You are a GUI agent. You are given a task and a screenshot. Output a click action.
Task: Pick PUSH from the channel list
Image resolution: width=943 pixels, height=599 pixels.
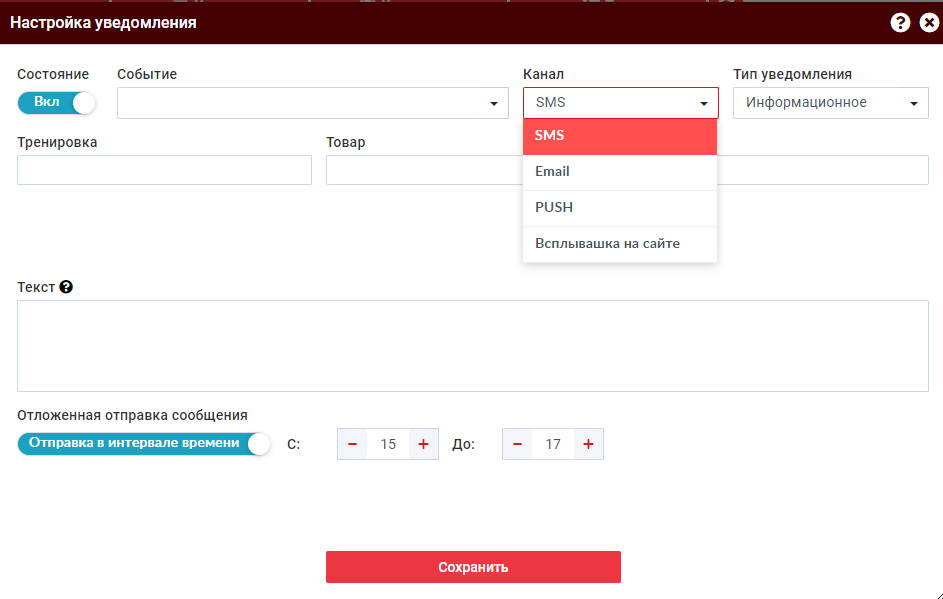620,208
